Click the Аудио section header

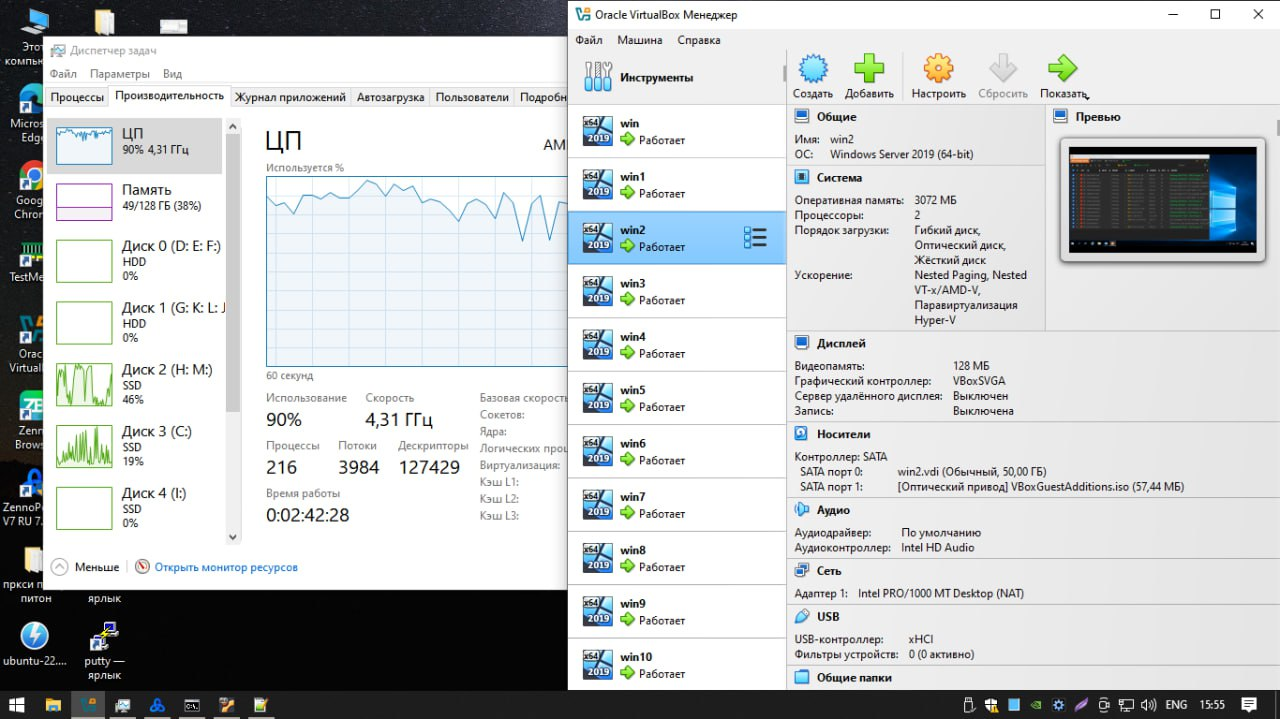pos(833,510)
